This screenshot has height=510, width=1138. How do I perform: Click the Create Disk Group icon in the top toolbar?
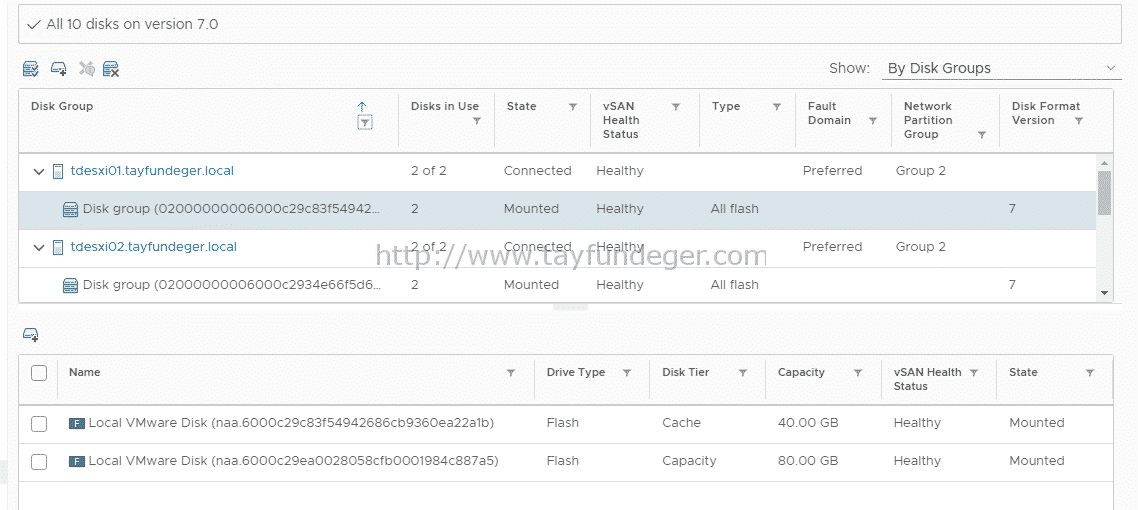tap(58, 69)
